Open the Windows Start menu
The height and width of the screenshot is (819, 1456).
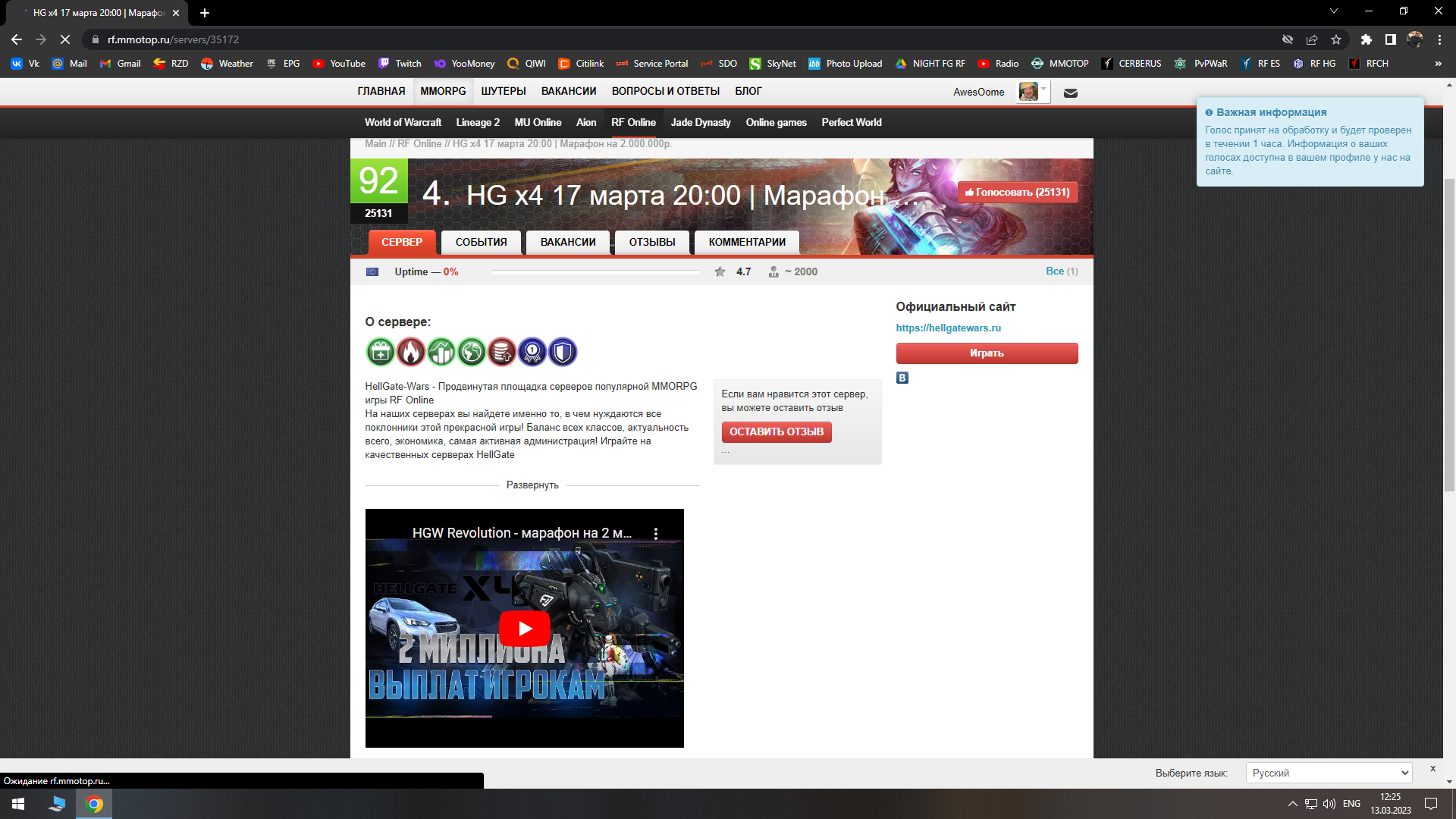click(18, 804)
